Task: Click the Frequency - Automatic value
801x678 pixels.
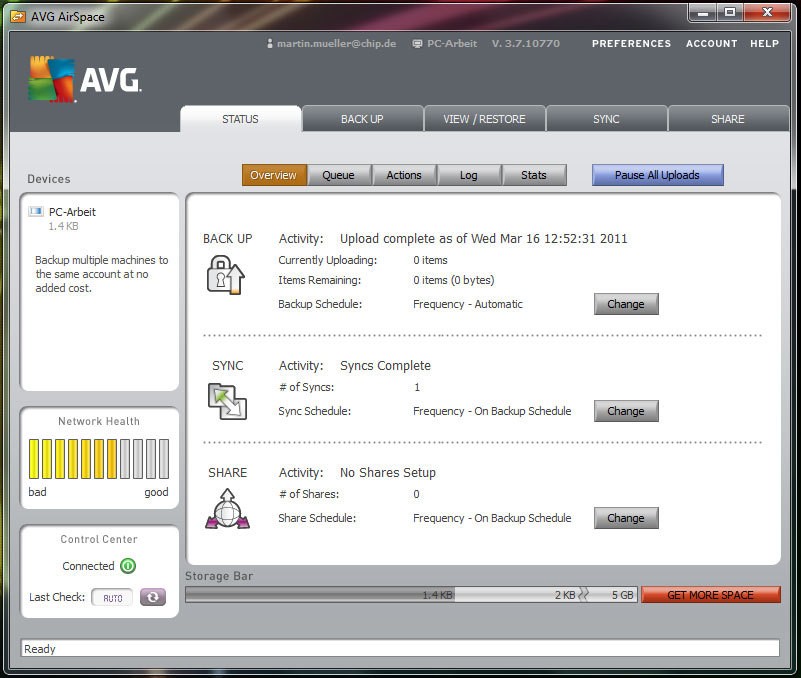Action: 467,304
